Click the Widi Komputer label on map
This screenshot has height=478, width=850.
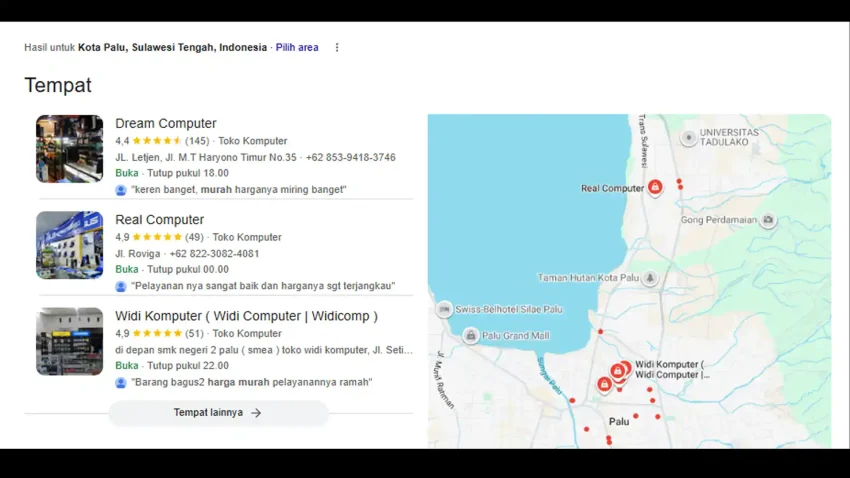click(672, 370)
